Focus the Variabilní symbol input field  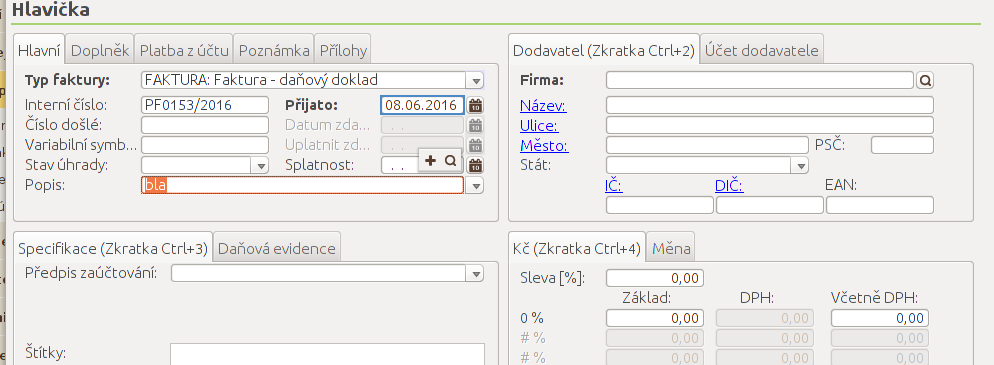pyautogui.click(x=205, y=145)
